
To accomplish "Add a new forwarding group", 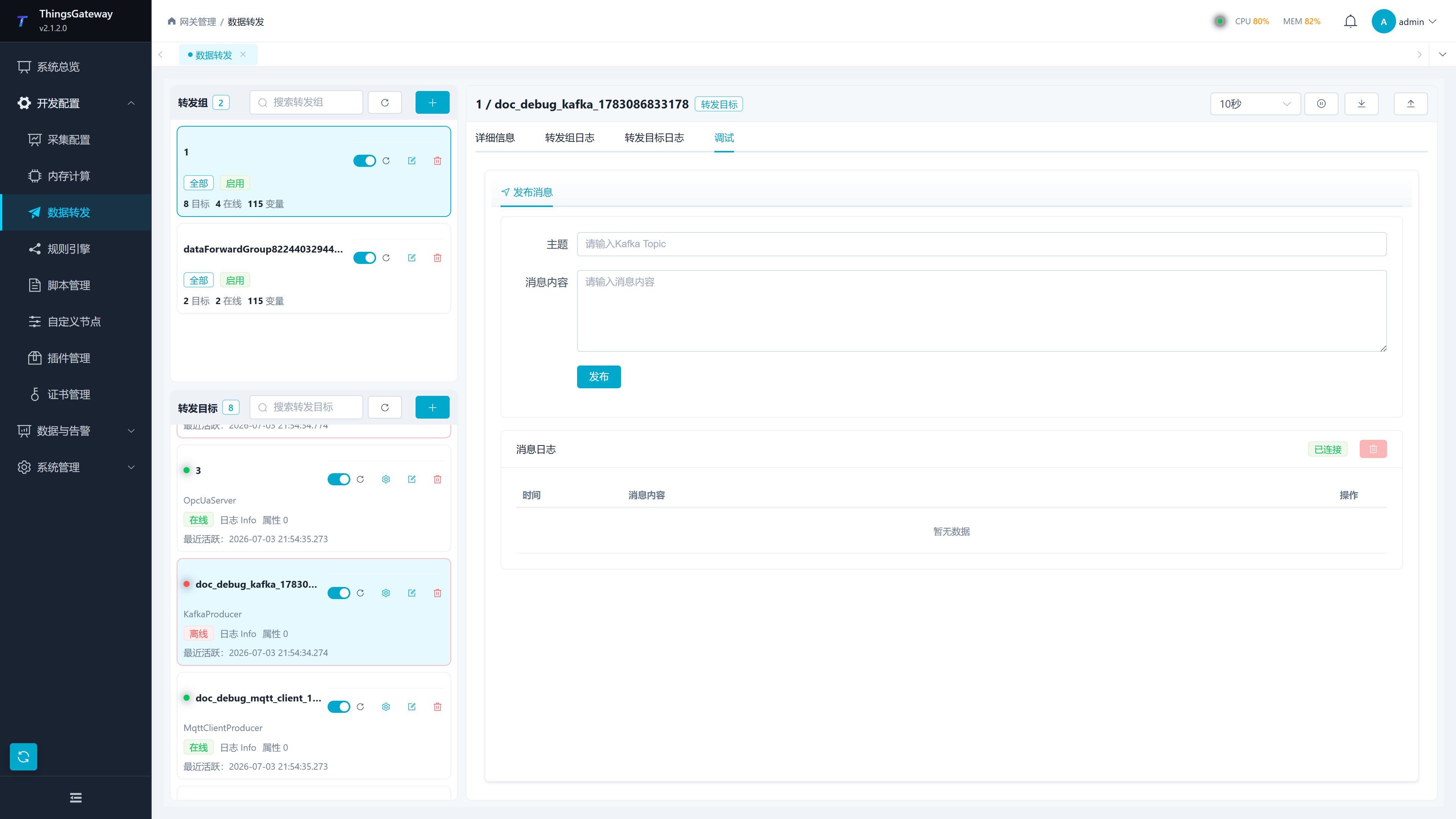I will tap(432, 102).
